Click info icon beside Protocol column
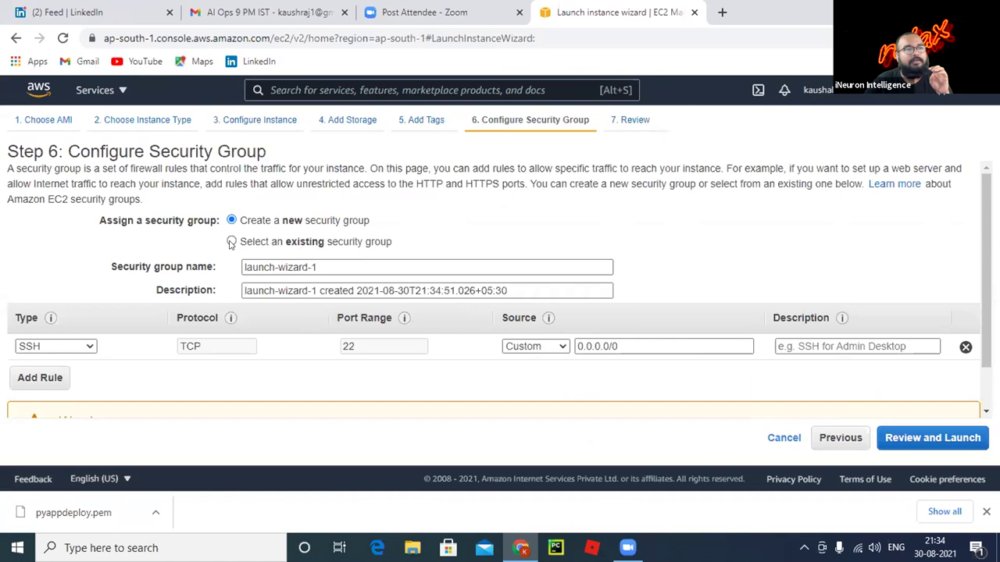 click(231, 318)
